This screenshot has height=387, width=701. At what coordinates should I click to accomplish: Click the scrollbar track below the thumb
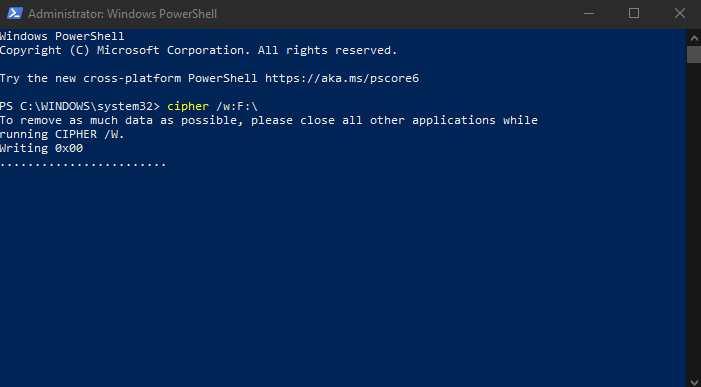694,219
